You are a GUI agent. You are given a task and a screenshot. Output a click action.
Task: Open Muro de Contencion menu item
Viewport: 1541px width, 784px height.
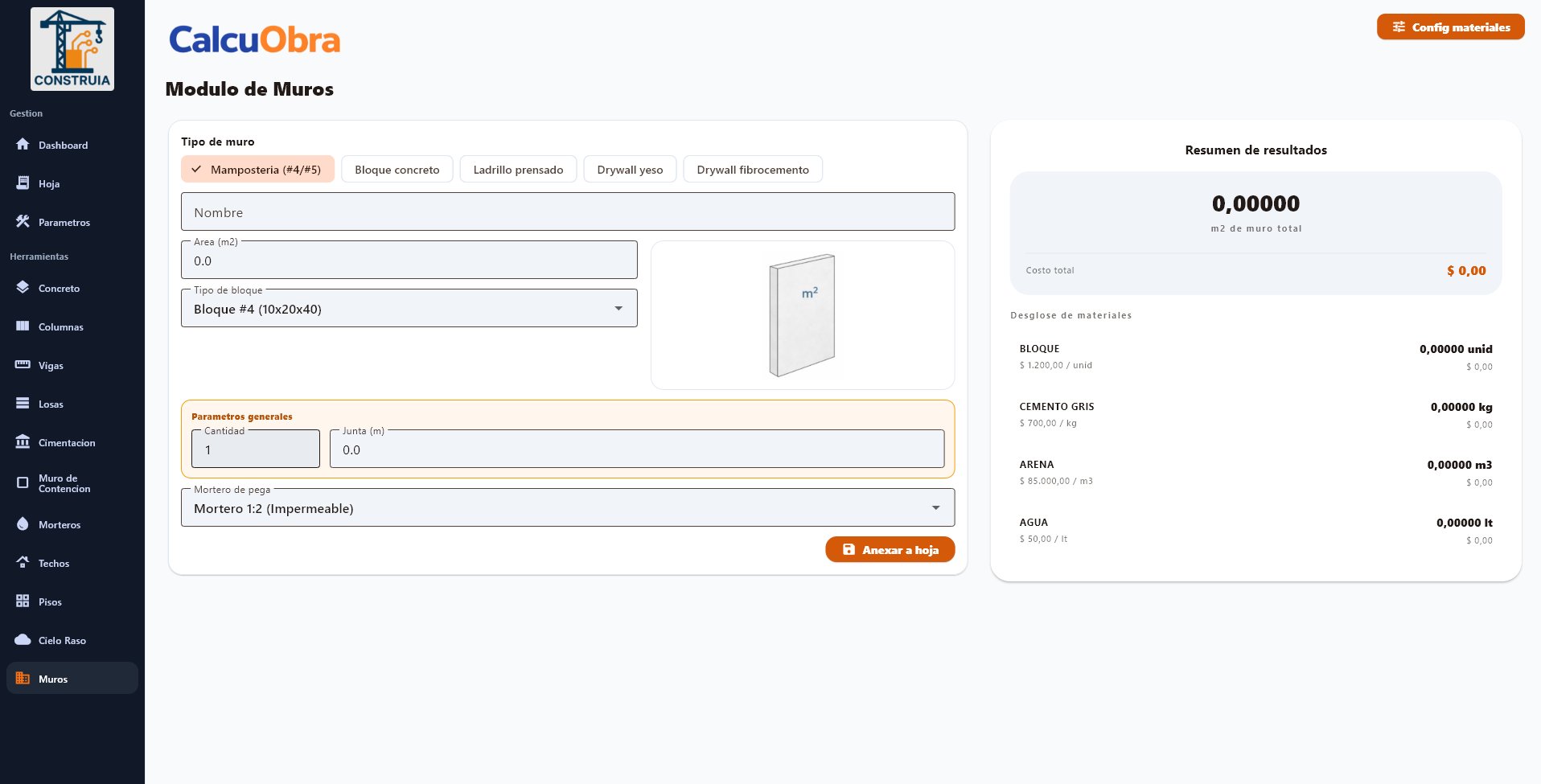click(x=64, y=483)
